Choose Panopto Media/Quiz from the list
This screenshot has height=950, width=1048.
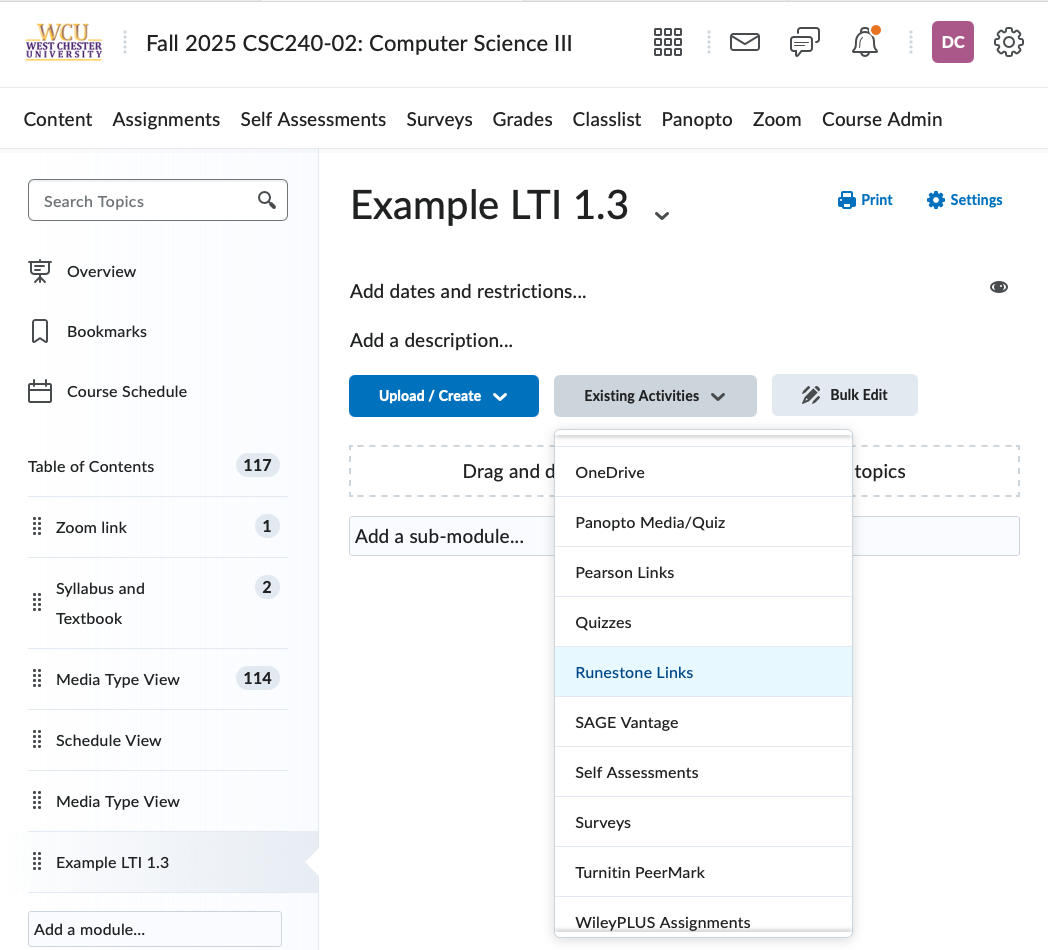[650, 522]
